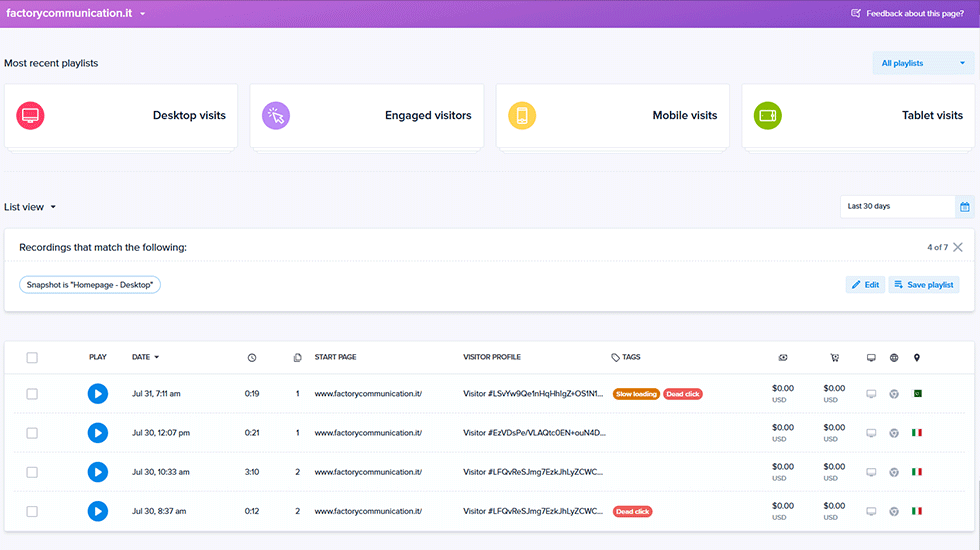Tick the checkbox for Jul 30, 8:37 am recording
Viewport: 980px width, 550px height.
(x=32, y=511)
